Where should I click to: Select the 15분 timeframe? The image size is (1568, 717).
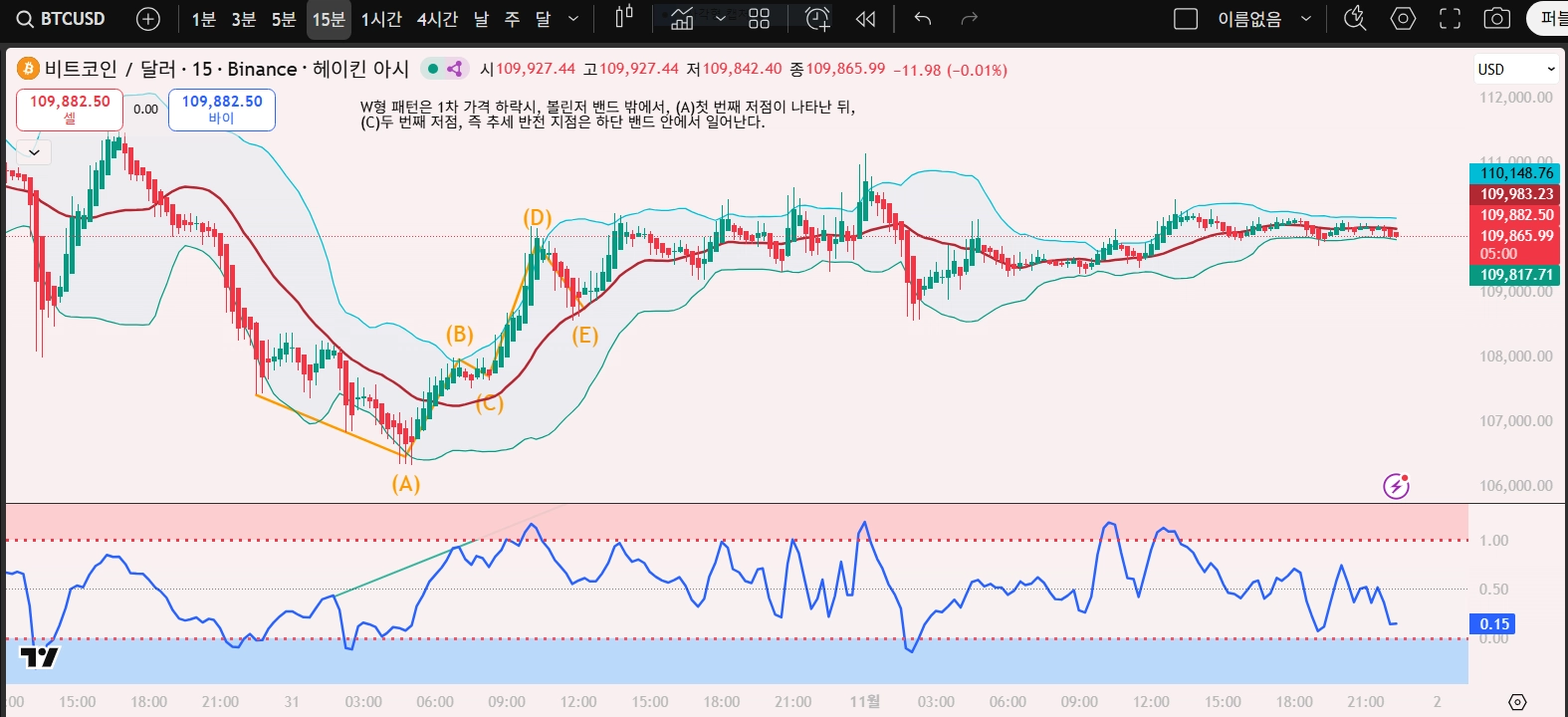coord(329,19)
